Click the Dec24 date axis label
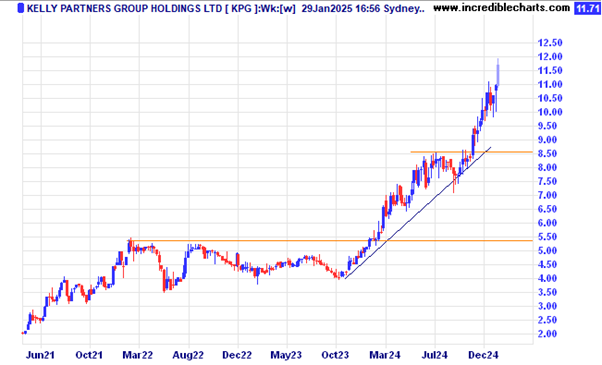602x365 pixels. tap(483, 355)
